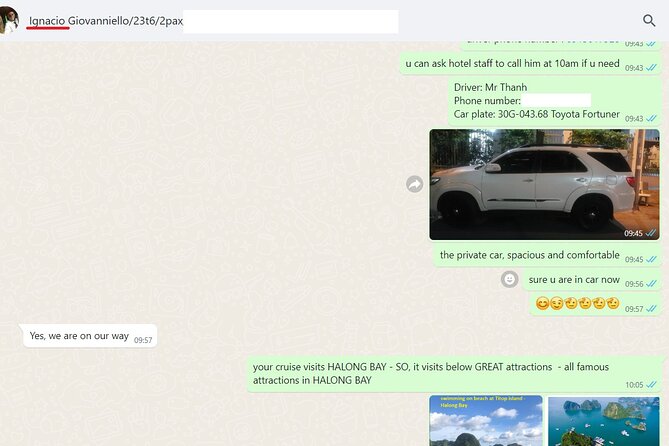Click the forward arrow beside the car photo

(x=414, y=184)
